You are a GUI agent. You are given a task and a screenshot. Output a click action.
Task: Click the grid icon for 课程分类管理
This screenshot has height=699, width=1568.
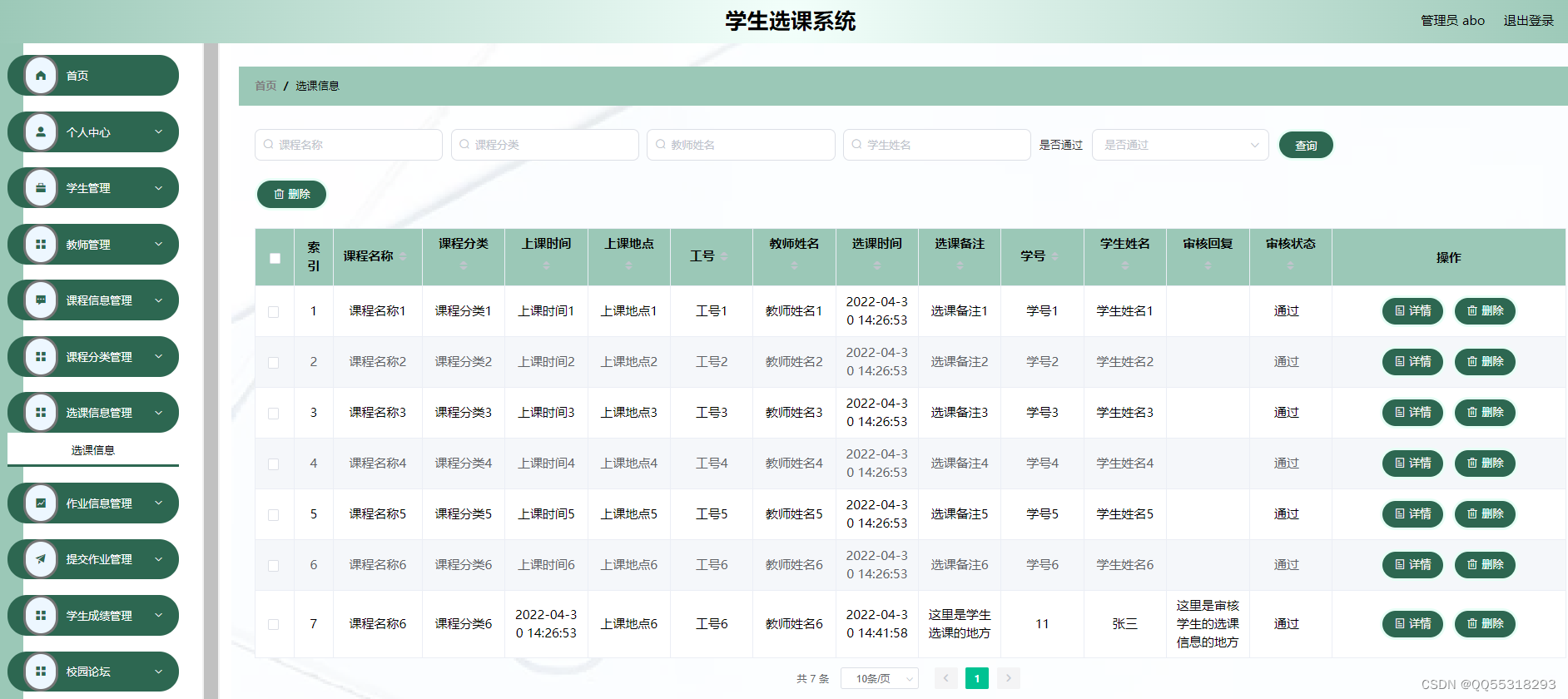[41, 356]
